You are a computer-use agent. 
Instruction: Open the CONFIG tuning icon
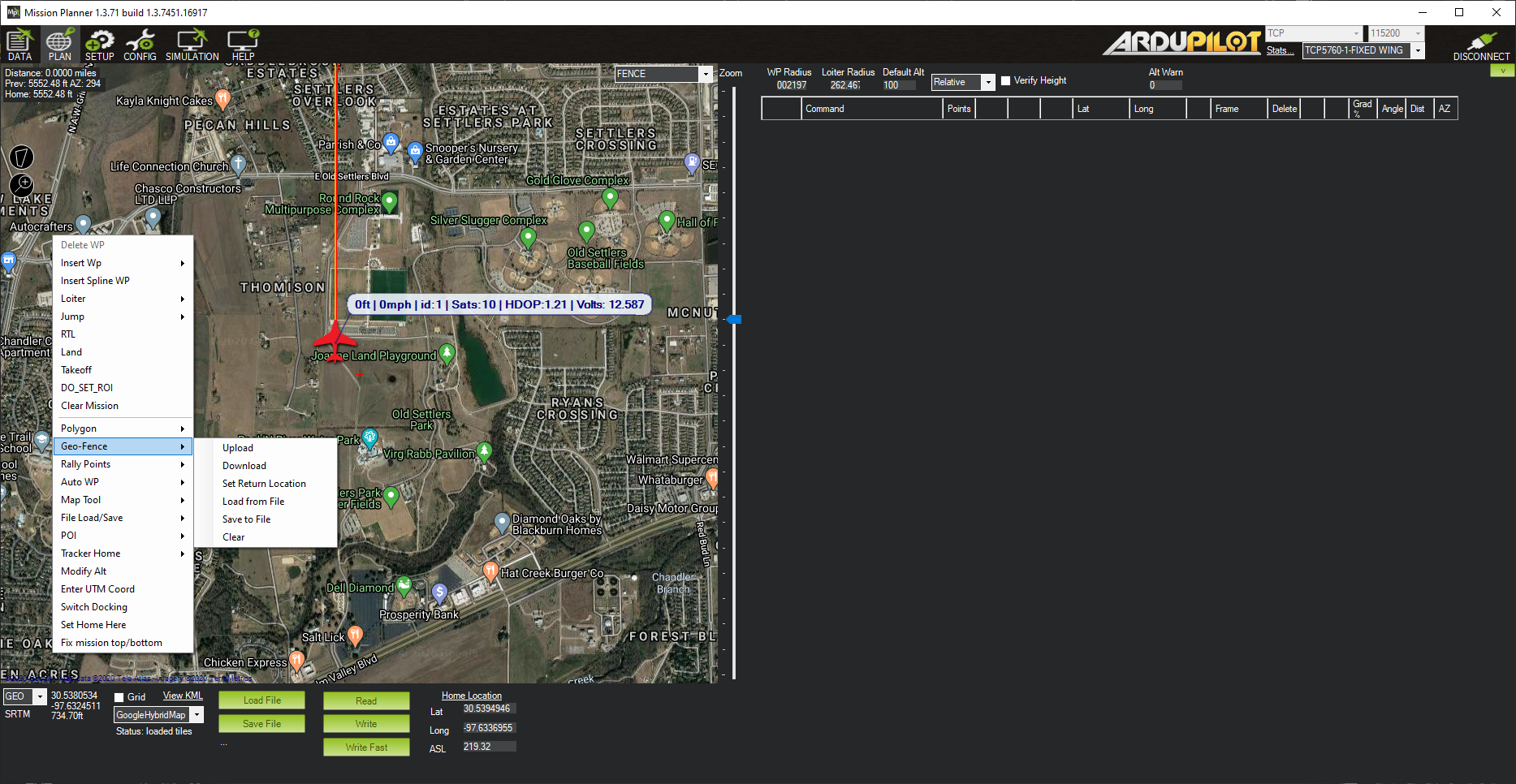140,45
